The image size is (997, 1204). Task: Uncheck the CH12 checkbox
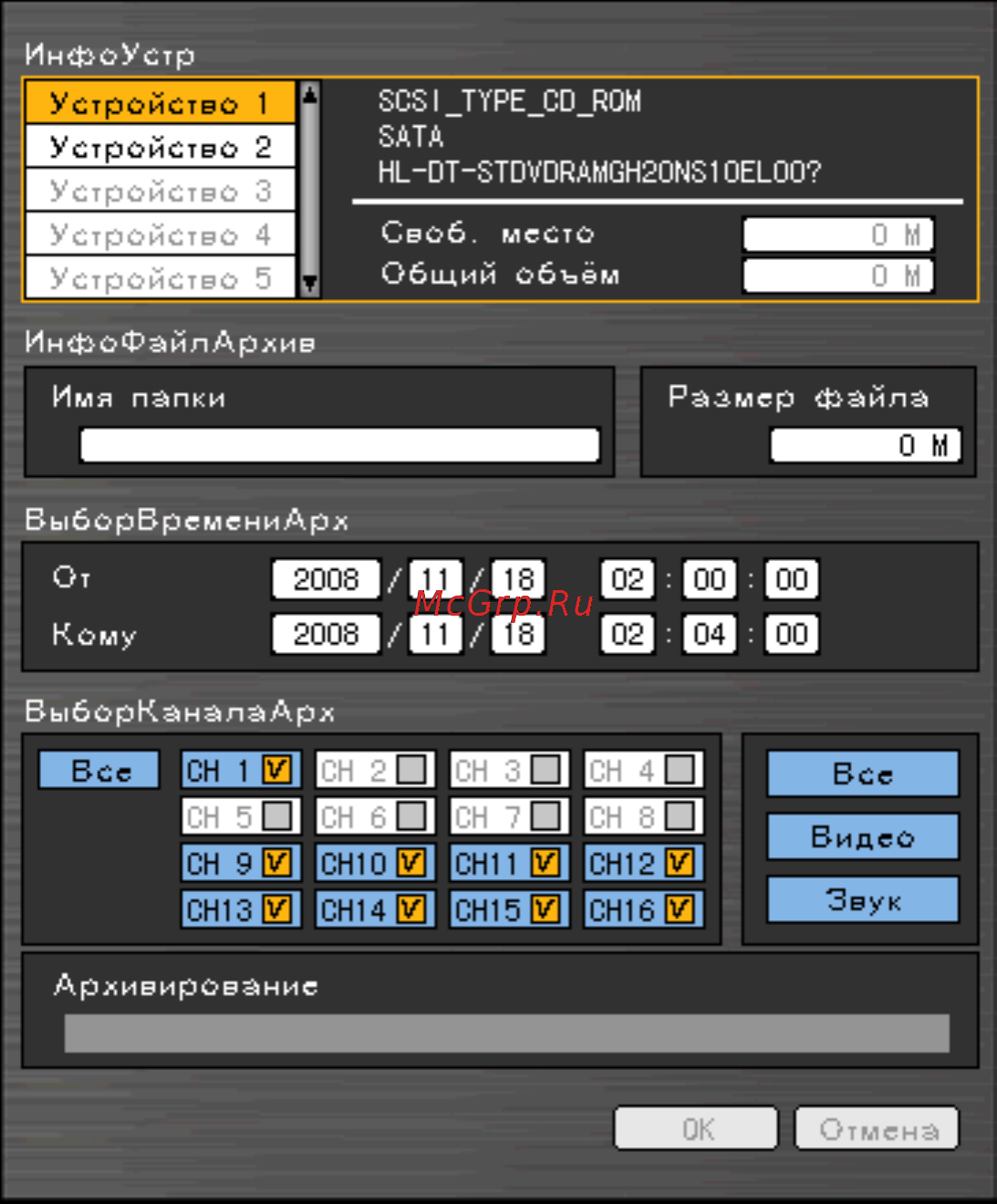679,862
